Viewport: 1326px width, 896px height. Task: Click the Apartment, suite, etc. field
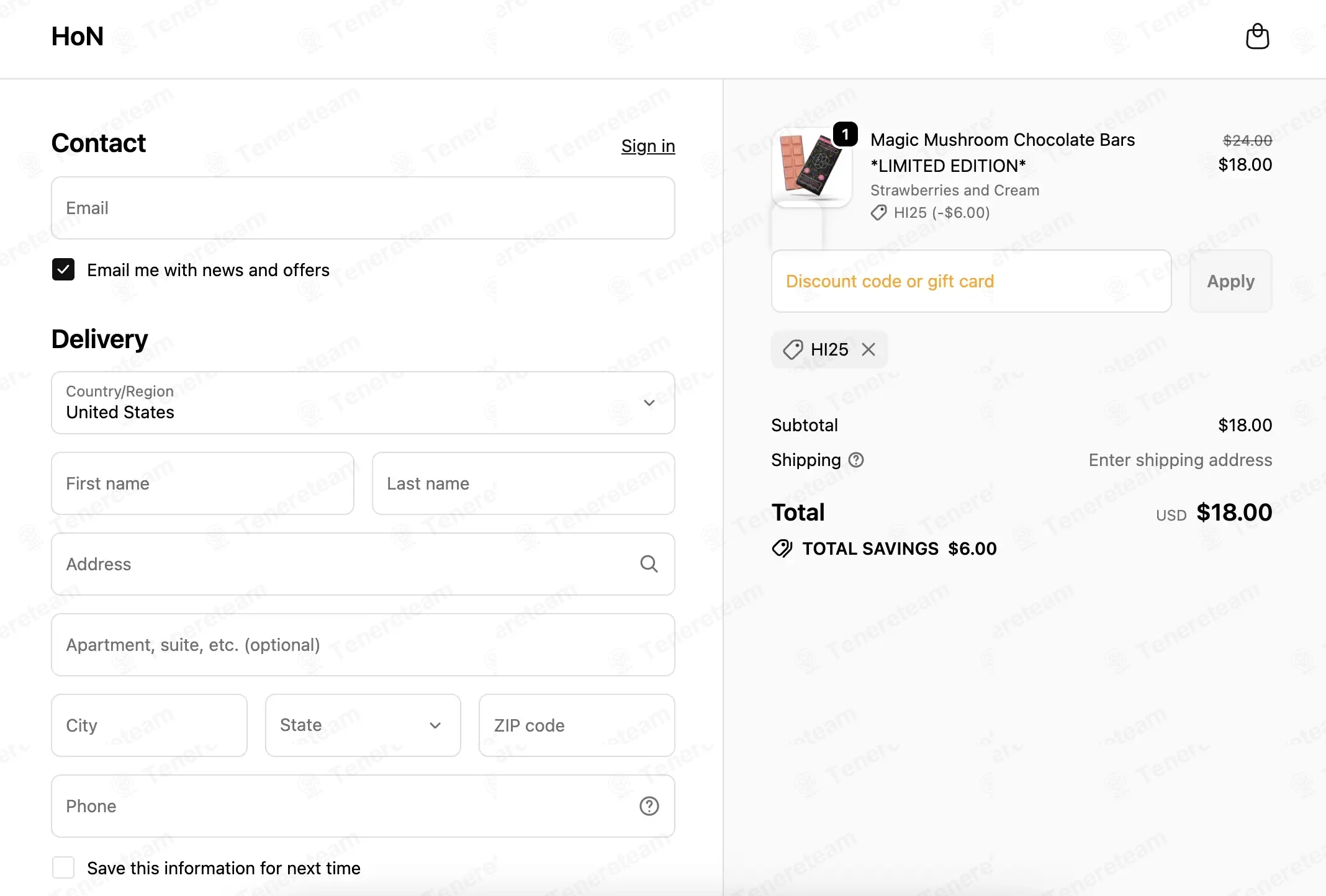(363, 645)
